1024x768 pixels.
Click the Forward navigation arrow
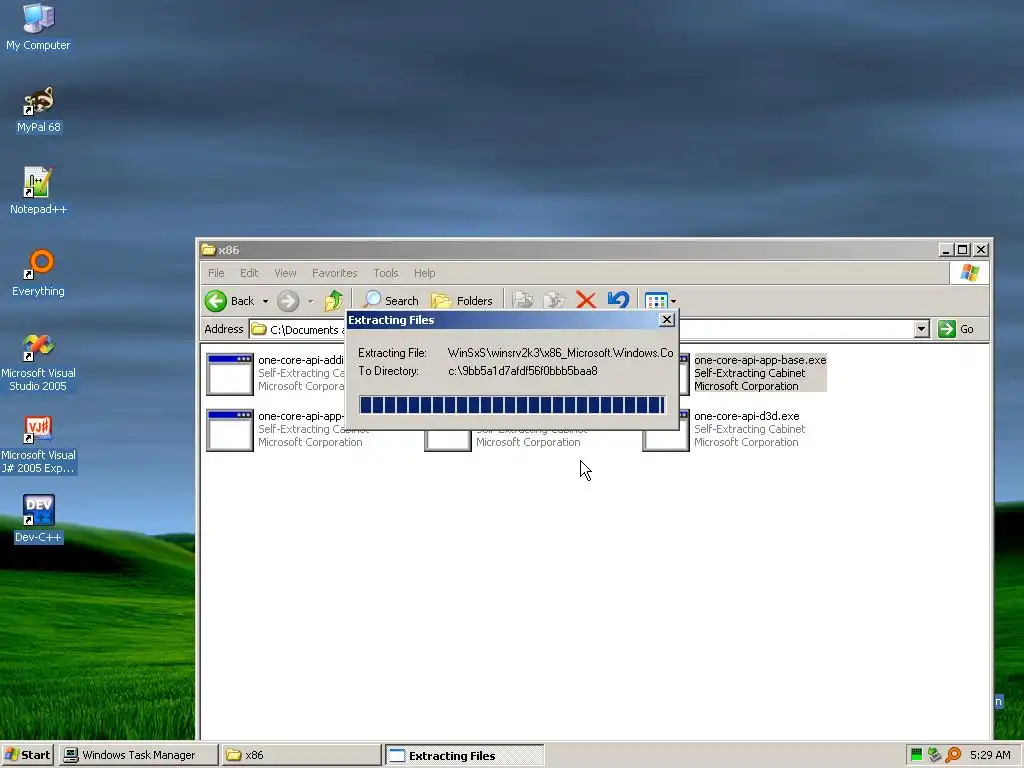288,300
